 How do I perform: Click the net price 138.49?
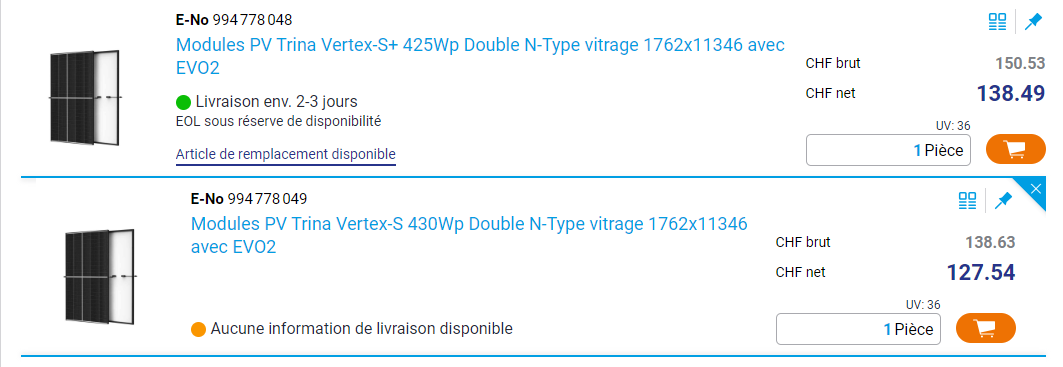pyautogui.click(x=1011, y=94)
